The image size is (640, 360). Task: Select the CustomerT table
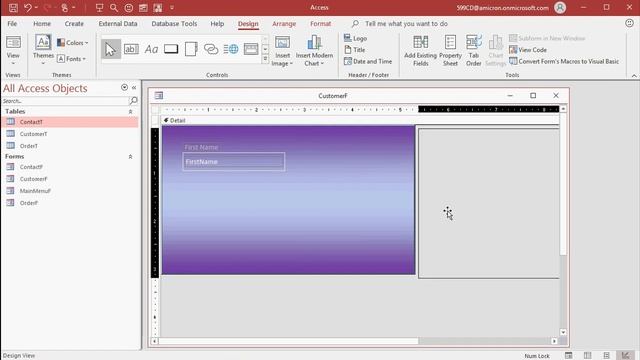[70, 134]
